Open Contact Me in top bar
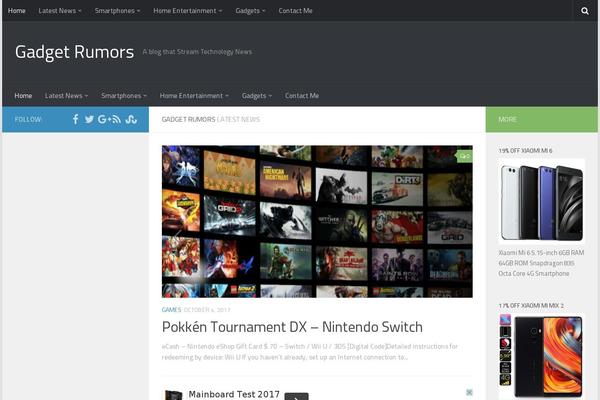Viewport: 600px width, 400px height. [x=295, y=11]
